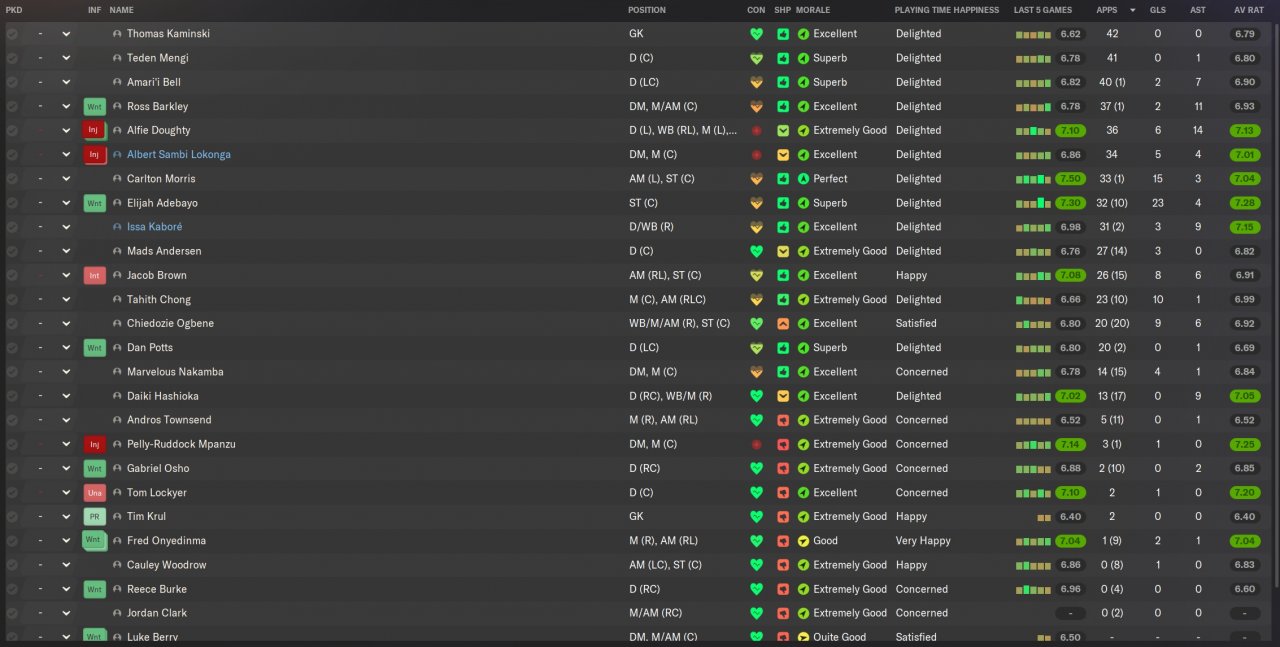Click Thomas Kaminski's green heart condition icon
Screen dimensions: 1280x647
756,34
